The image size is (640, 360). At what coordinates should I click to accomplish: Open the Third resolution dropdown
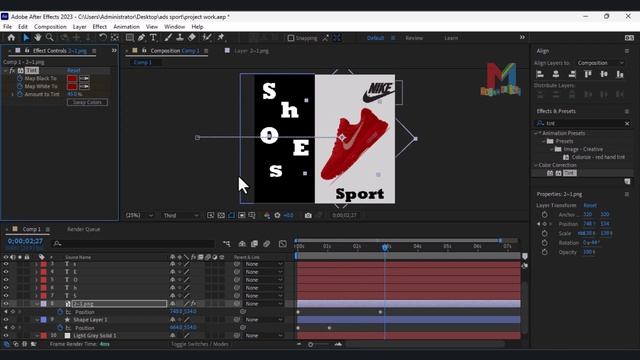click(181, 215)
